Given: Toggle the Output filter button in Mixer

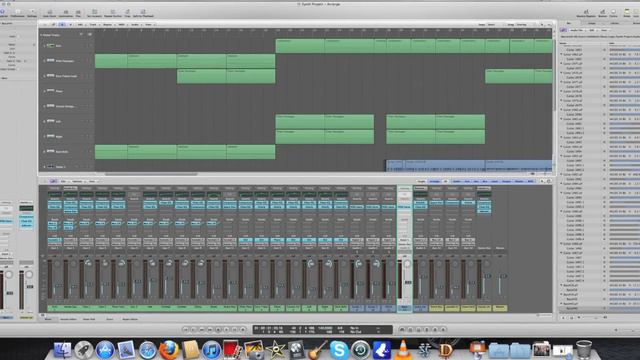Looking at the screenshot, I should coord(506,181).
